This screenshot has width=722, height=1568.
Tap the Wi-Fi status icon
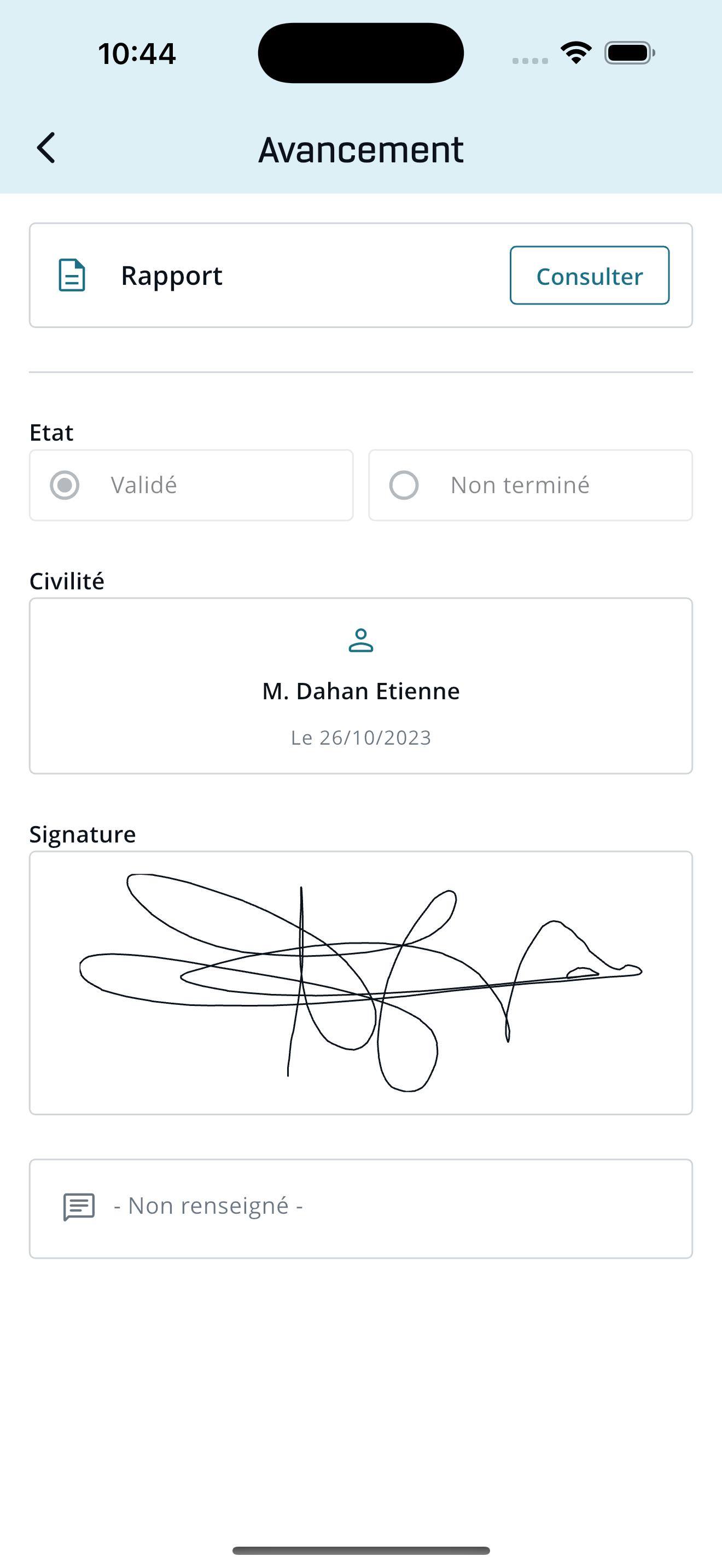(x=576, y=53)
